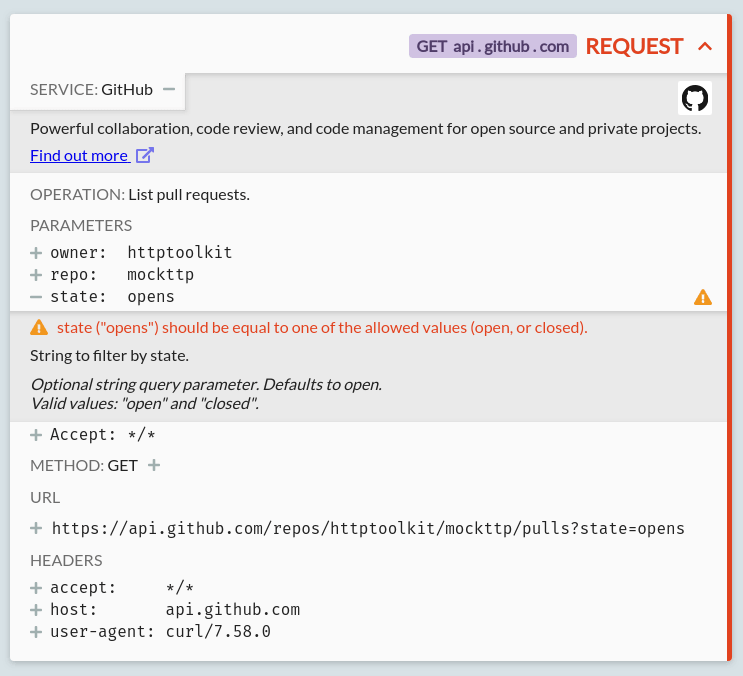Expand the repo parameter details

36,275
